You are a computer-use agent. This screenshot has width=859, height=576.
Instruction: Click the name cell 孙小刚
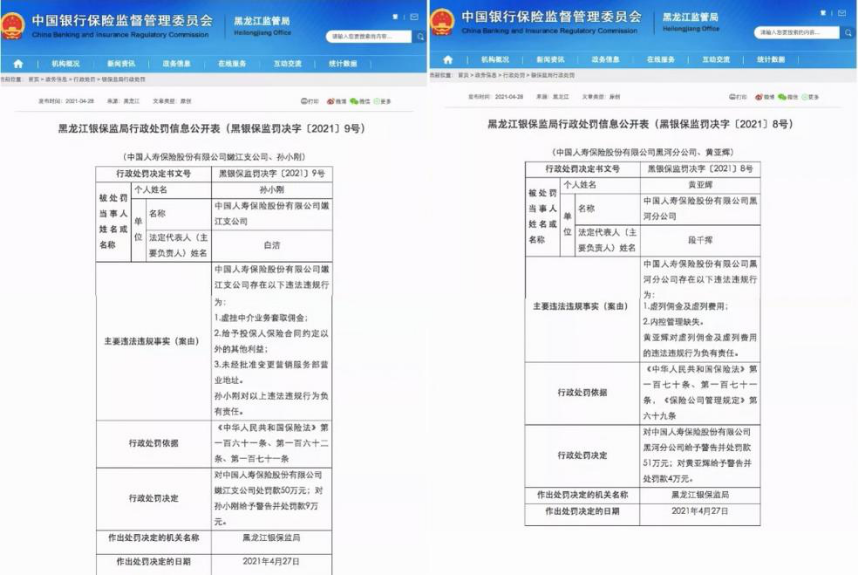(x=272, y=190)
